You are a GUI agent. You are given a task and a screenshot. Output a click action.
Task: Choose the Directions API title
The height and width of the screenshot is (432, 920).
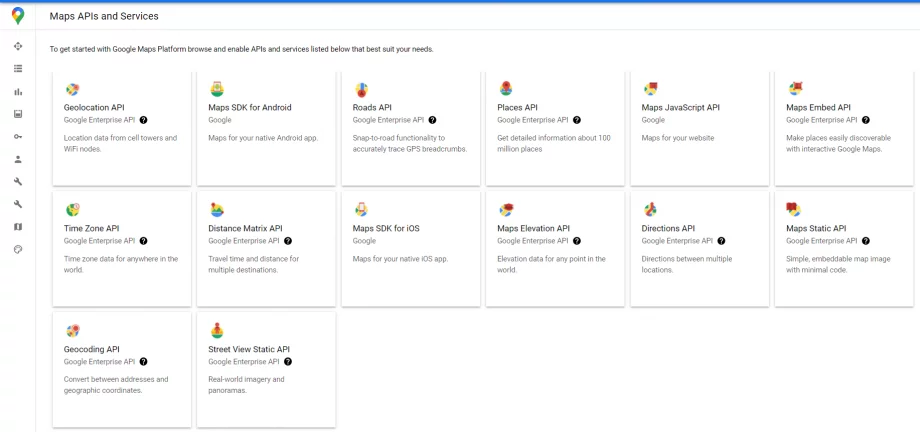(668, 228)
